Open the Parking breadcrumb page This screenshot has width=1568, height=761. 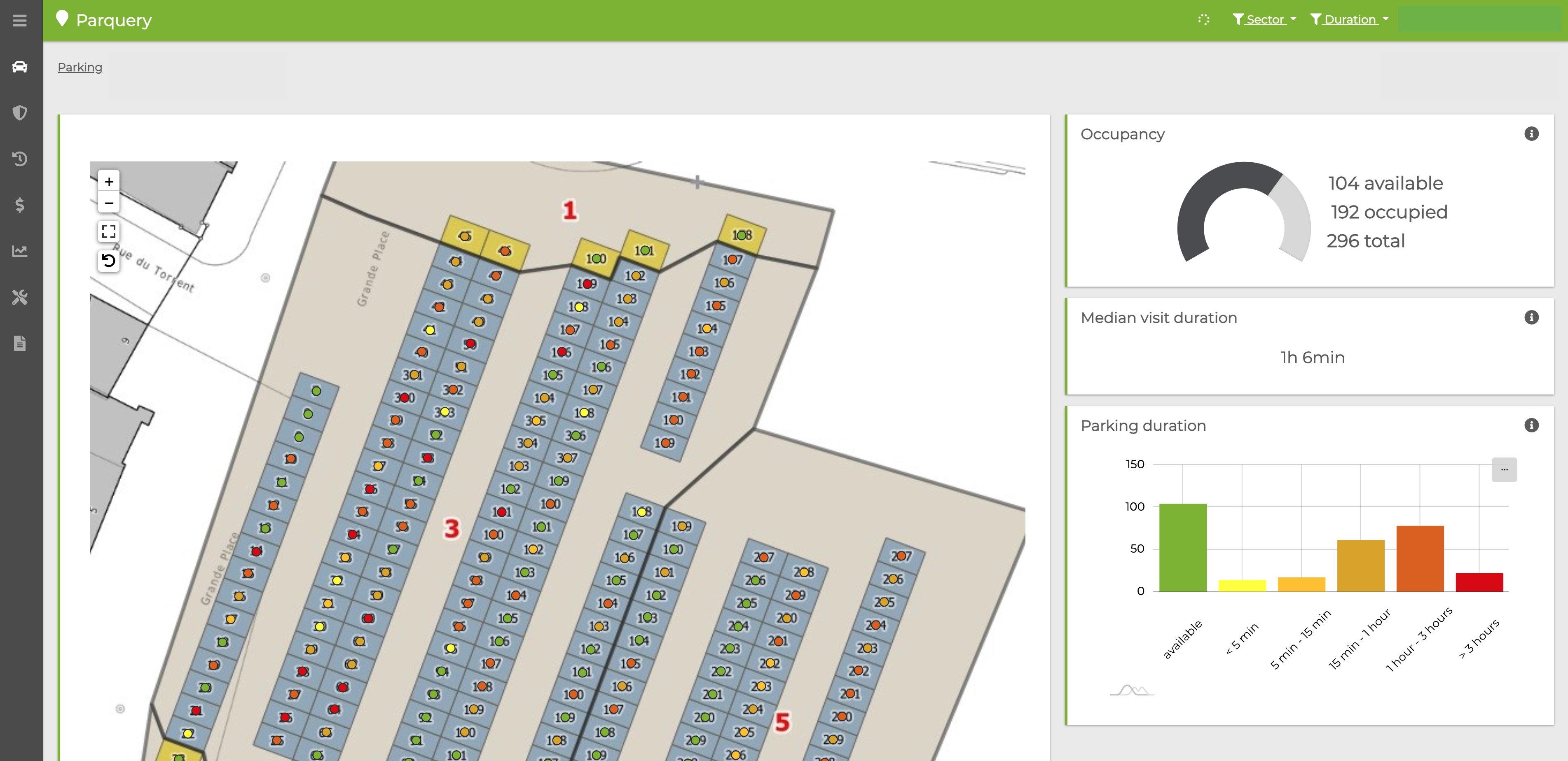[x=80, y=67]
